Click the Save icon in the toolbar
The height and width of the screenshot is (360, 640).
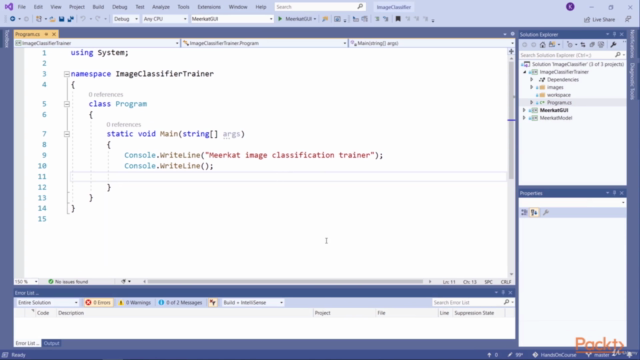click(62, 19)
